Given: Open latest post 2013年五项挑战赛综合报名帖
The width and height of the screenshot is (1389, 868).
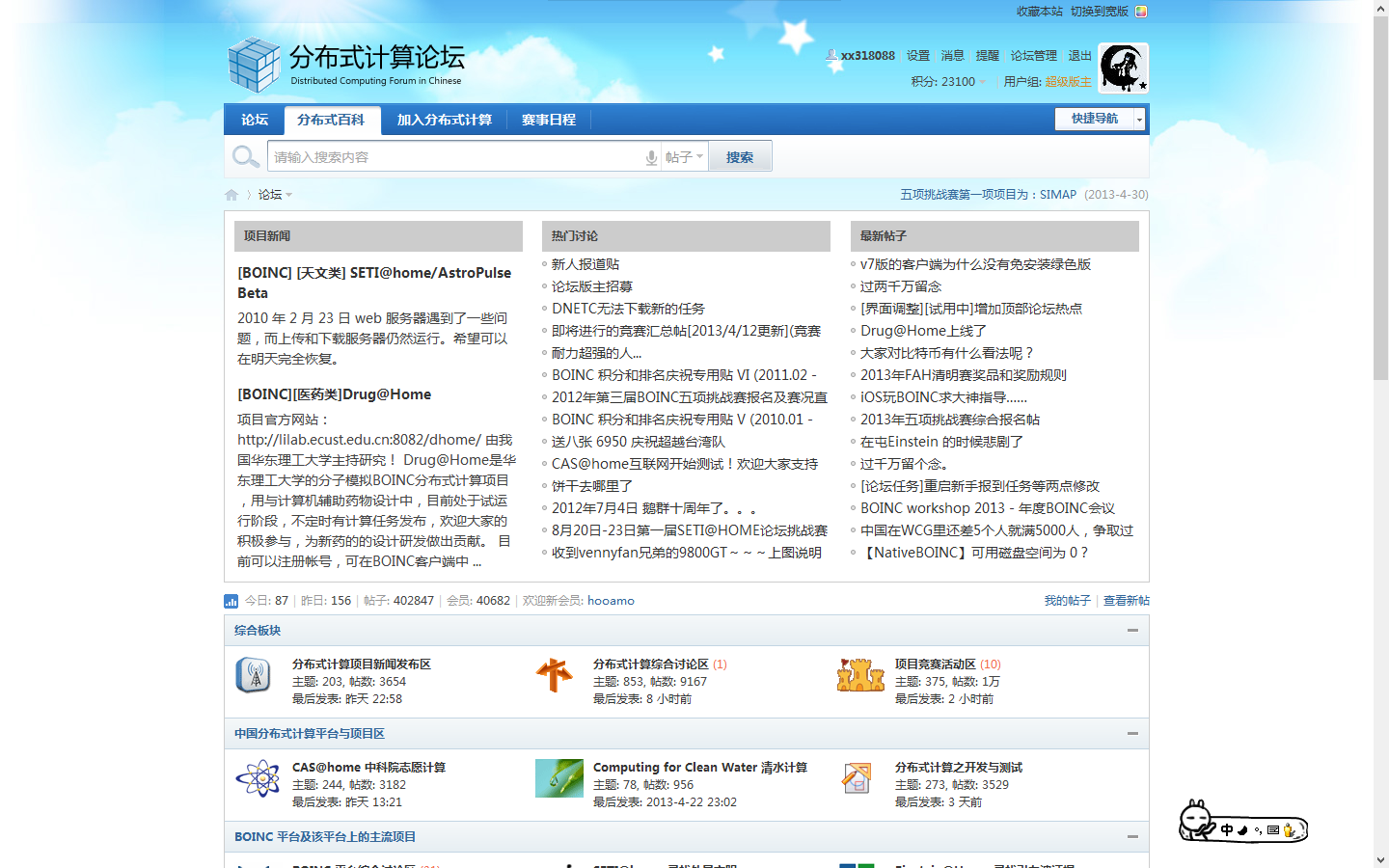Looking at the screenshot, I should 950,420.
